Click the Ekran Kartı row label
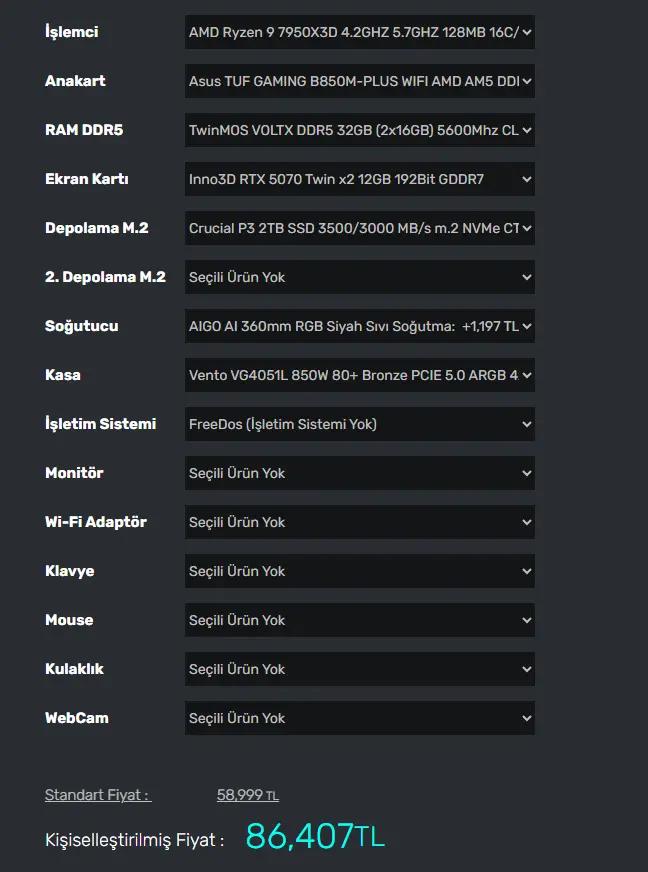 point(87,179)
